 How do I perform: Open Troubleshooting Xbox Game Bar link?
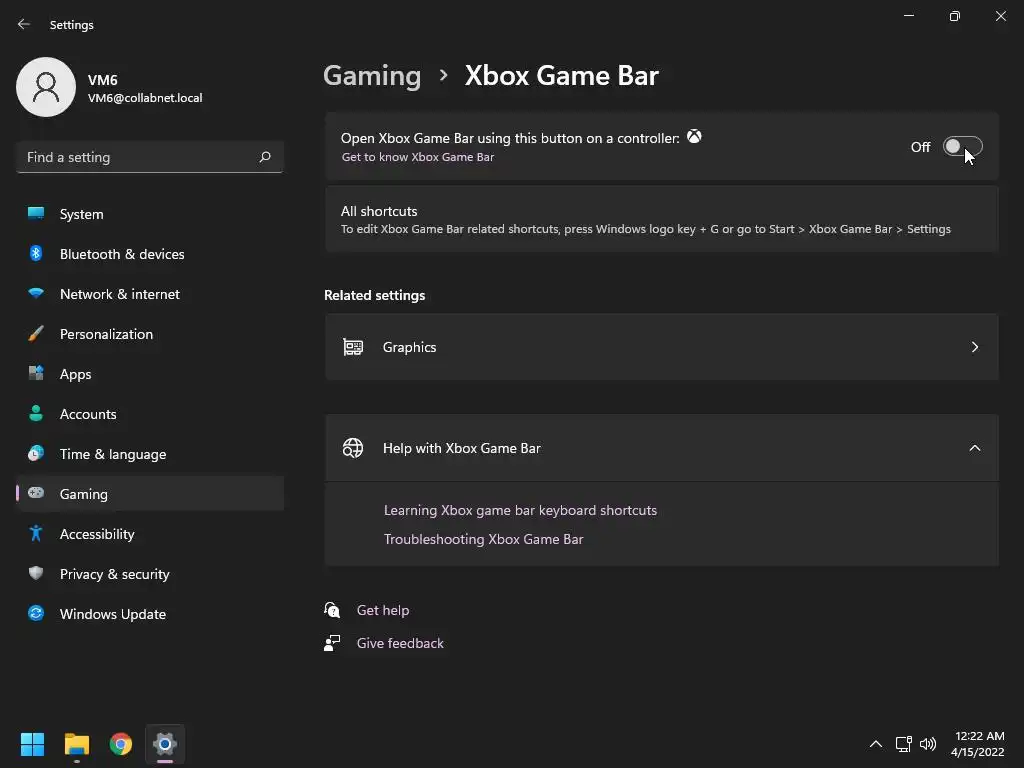(x=483, y=539)
